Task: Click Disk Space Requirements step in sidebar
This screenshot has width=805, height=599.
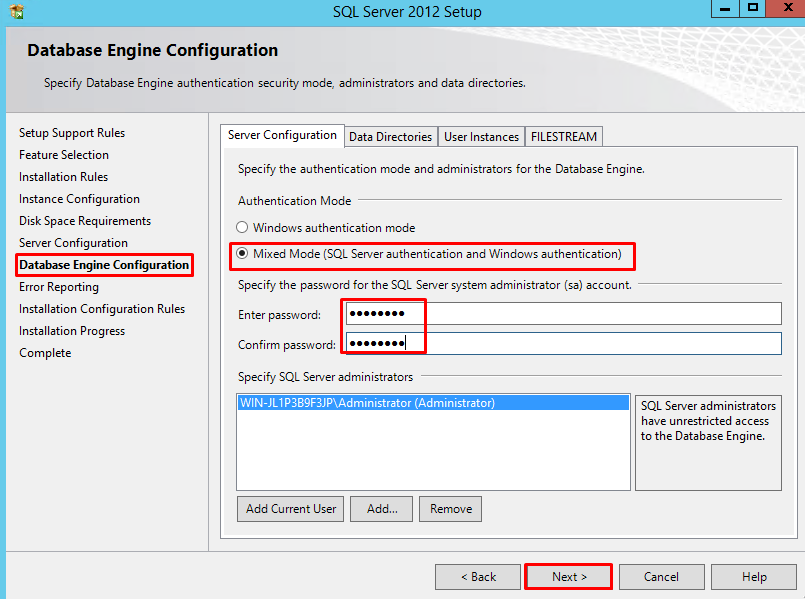Action: point(85,221)
